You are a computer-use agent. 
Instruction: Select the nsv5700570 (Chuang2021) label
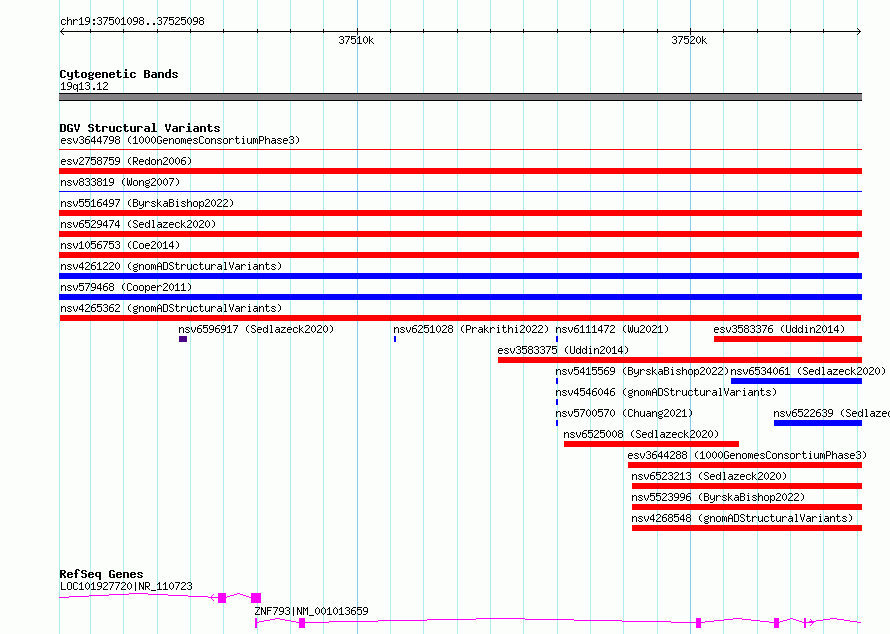pyautogui.click(x=624, y=413)
